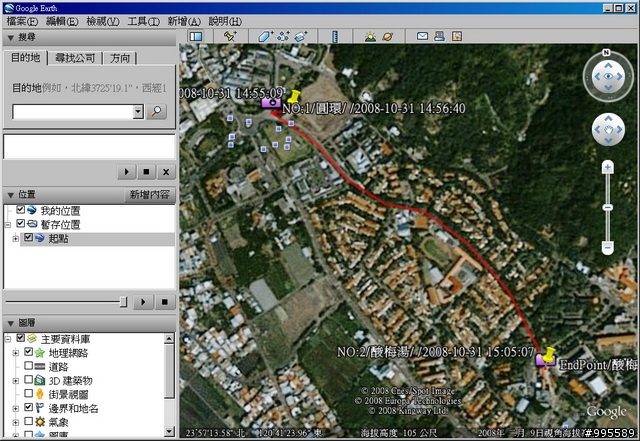This screenshot has width=640, height=441.
Task: Play the search results tour
Action: (x=127, y=172)
